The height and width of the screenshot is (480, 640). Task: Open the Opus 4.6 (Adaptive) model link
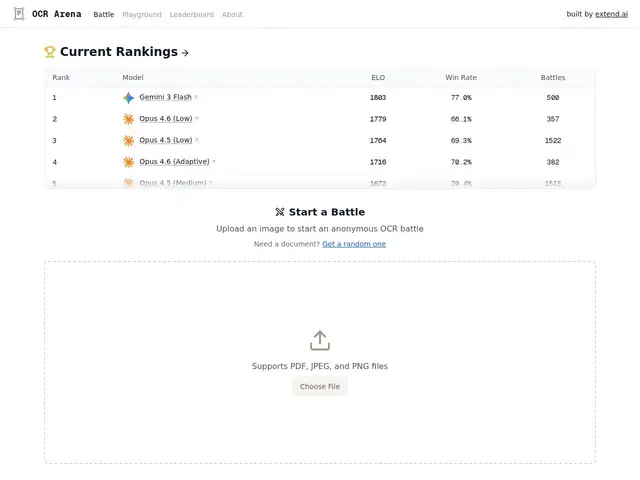pos(174,162)
